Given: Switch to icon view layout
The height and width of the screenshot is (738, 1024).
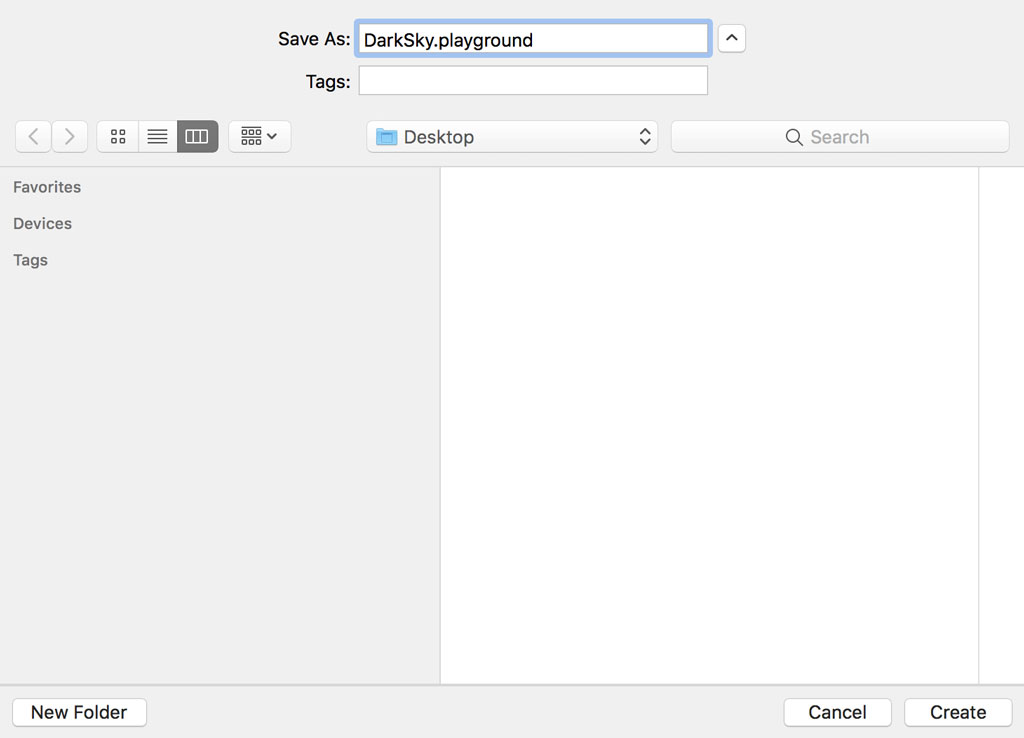Looking at the screenshot, I should click(117, 136).
